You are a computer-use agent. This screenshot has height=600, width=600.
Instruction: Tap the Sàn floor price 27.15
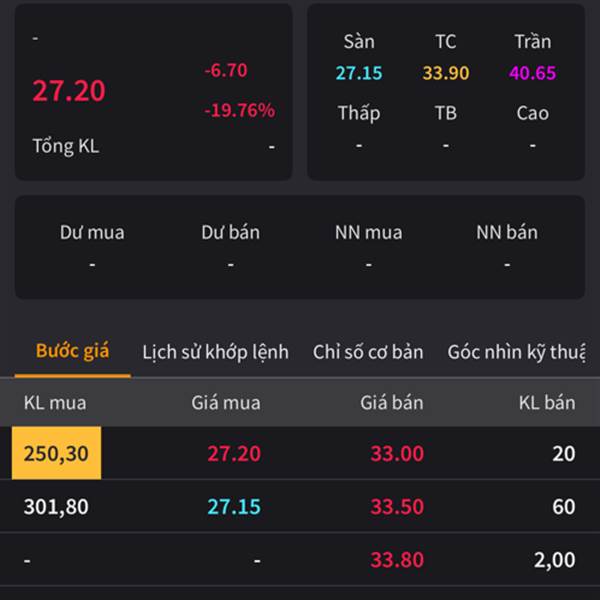(x=359, y=73)
